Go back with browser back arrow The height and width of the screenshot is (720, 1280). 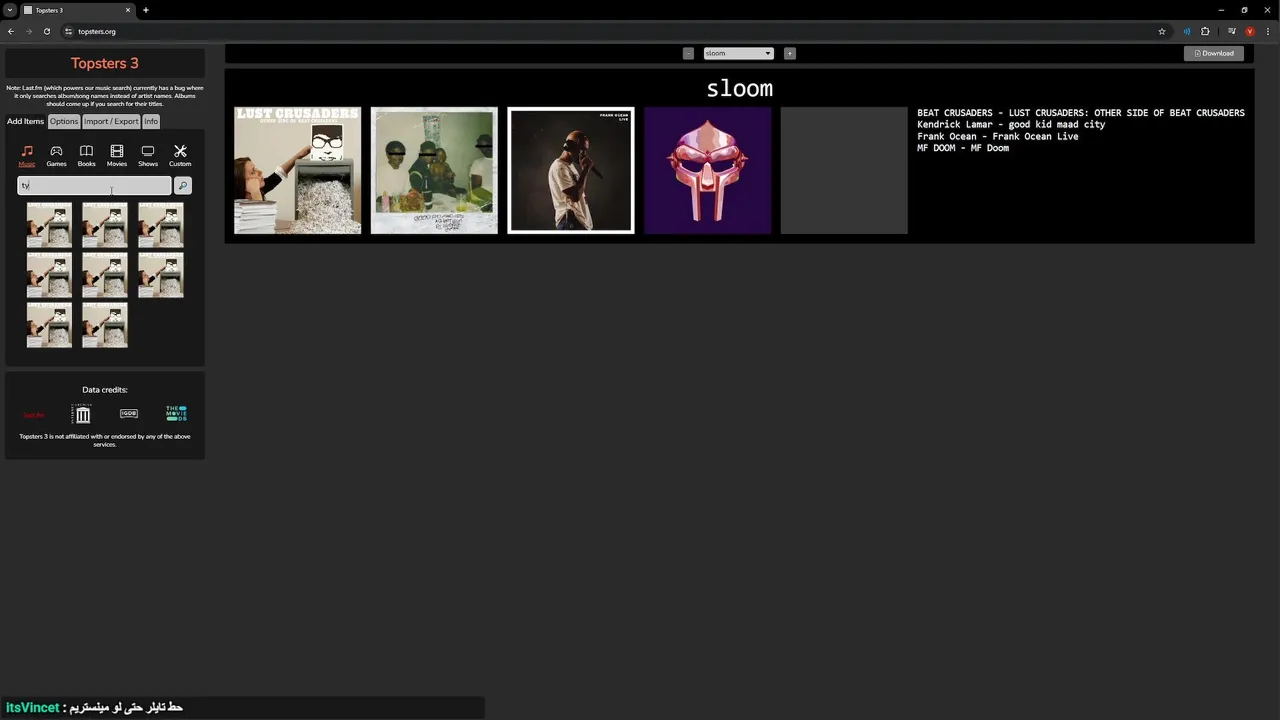(11, 31)
